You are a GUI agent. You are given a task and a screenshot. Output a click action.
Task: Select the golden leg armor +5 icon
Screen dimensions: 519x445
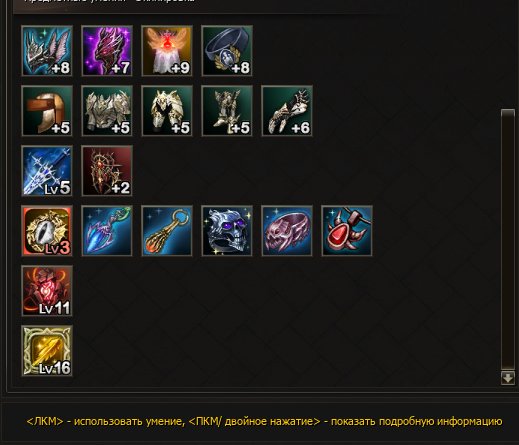coord(167,111)
